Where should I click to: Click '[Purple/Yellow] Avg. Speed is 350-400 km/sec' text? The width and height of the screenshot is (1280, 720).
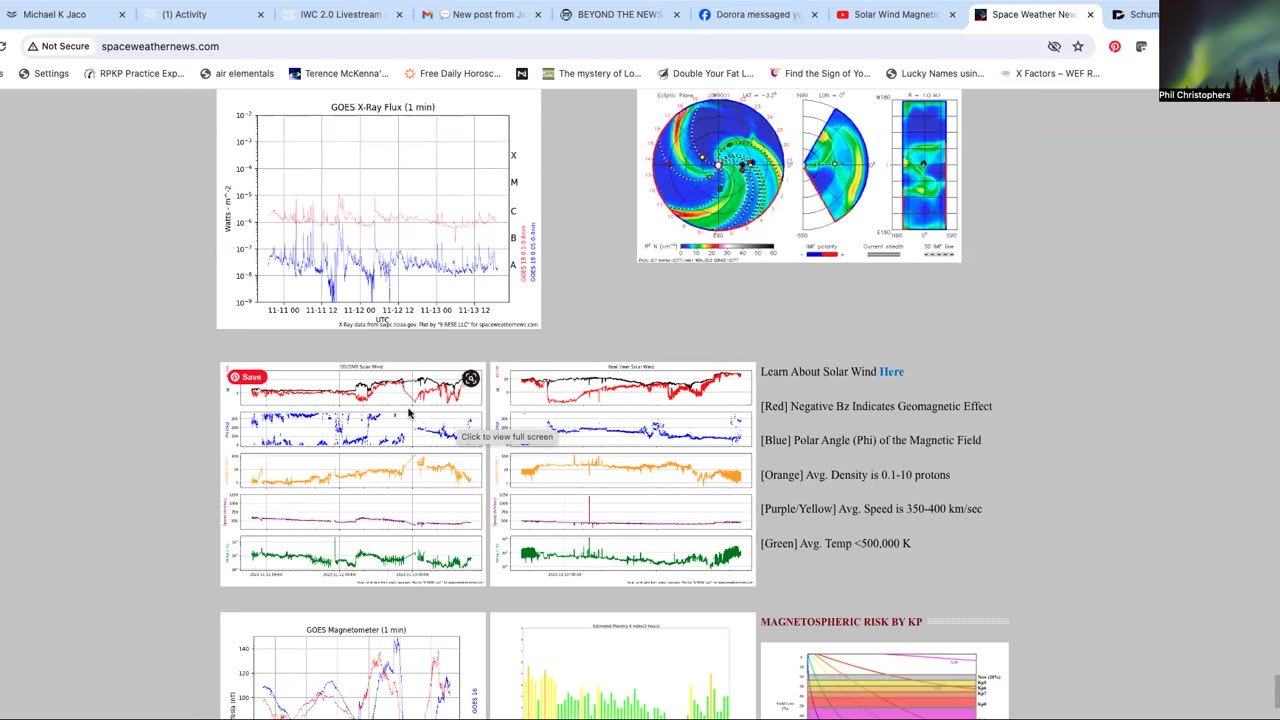871,509
